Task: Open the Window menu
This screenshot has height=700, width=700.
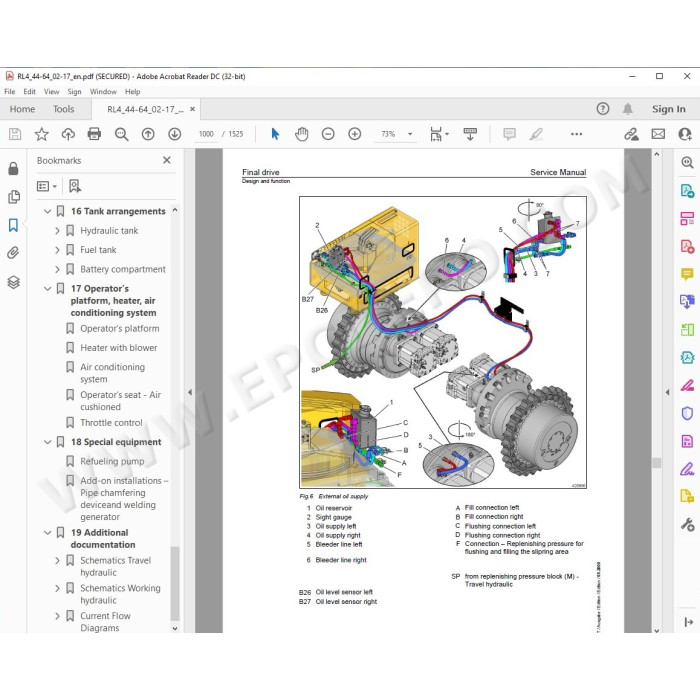Action: 103,92
